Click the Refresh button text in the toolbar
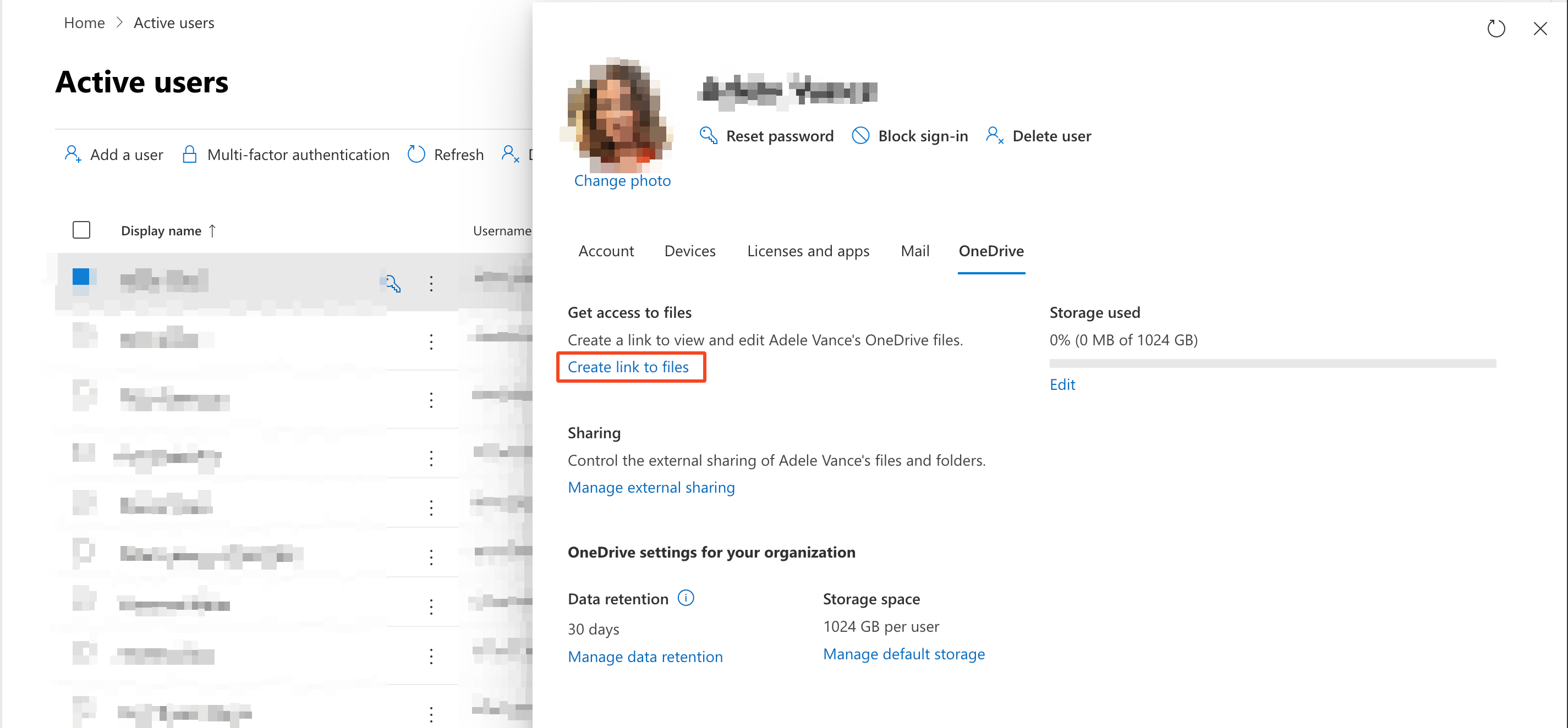Image resolution: width=1568 pixels, height=728 pixels. point(458,155)
